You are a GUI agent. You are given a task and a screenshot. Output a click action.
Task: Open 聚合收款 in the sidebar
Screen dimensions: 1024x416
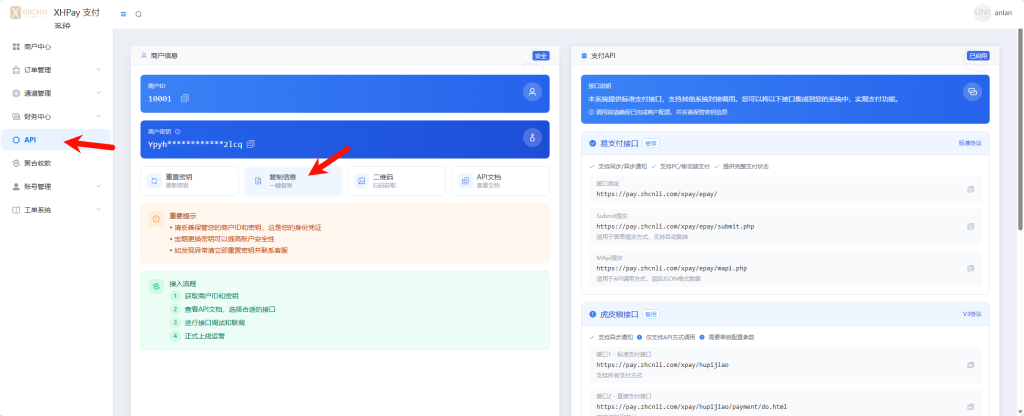click(x=44, y=163)
